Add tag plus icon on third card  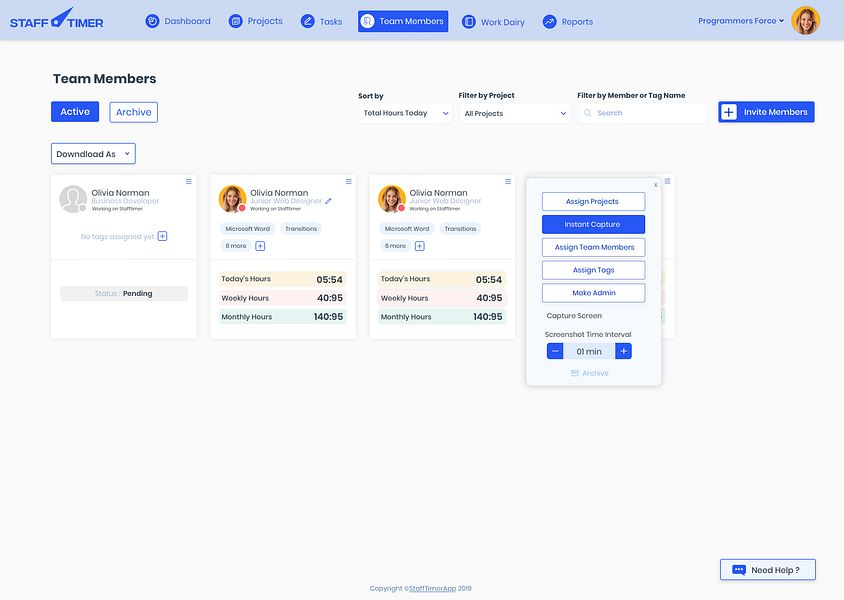[420, 246]
